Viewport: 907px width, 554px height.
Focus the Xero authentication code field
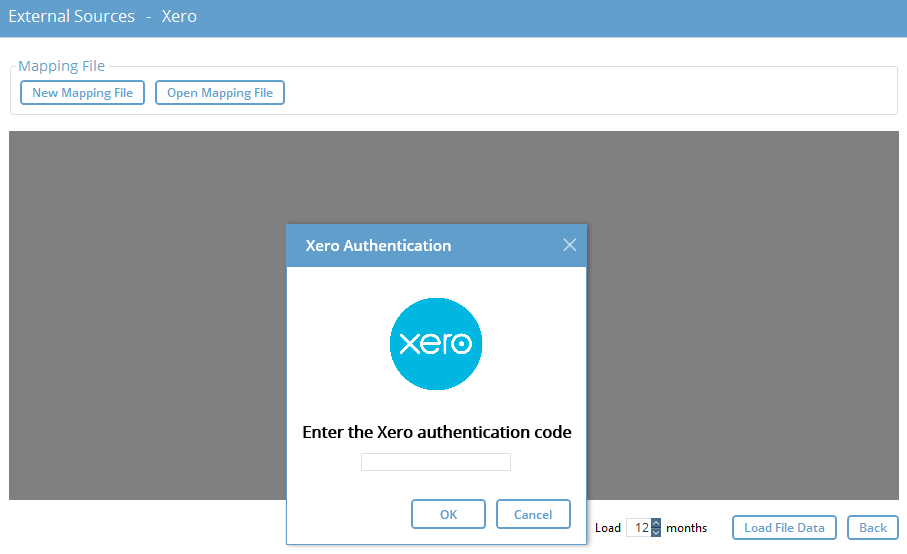click(x=436, y=462)
